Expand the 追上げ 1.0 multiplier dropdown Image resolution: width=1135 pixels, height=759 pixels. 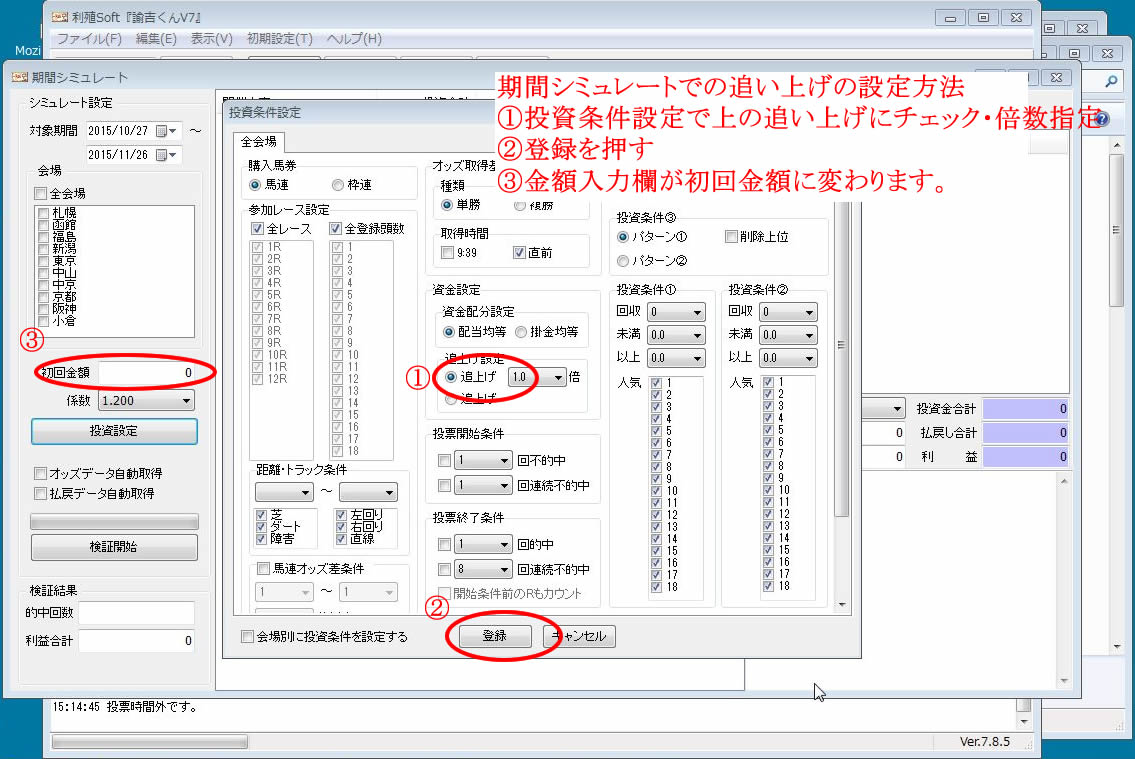coord(558,377)
